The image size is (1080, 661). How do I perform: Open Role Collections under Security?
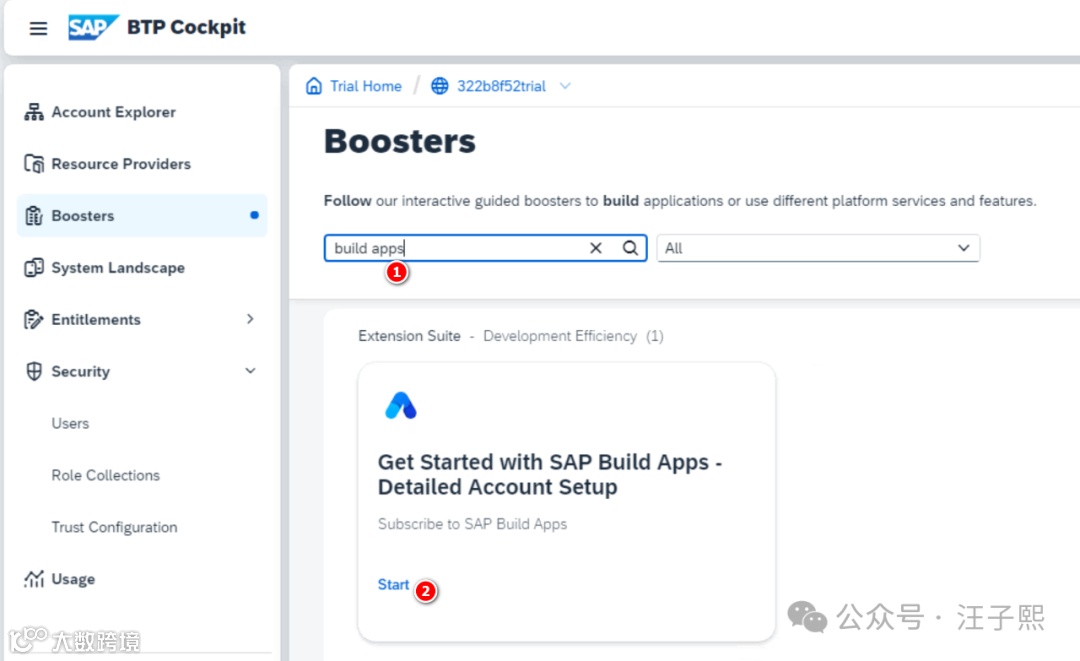[105, 475]
